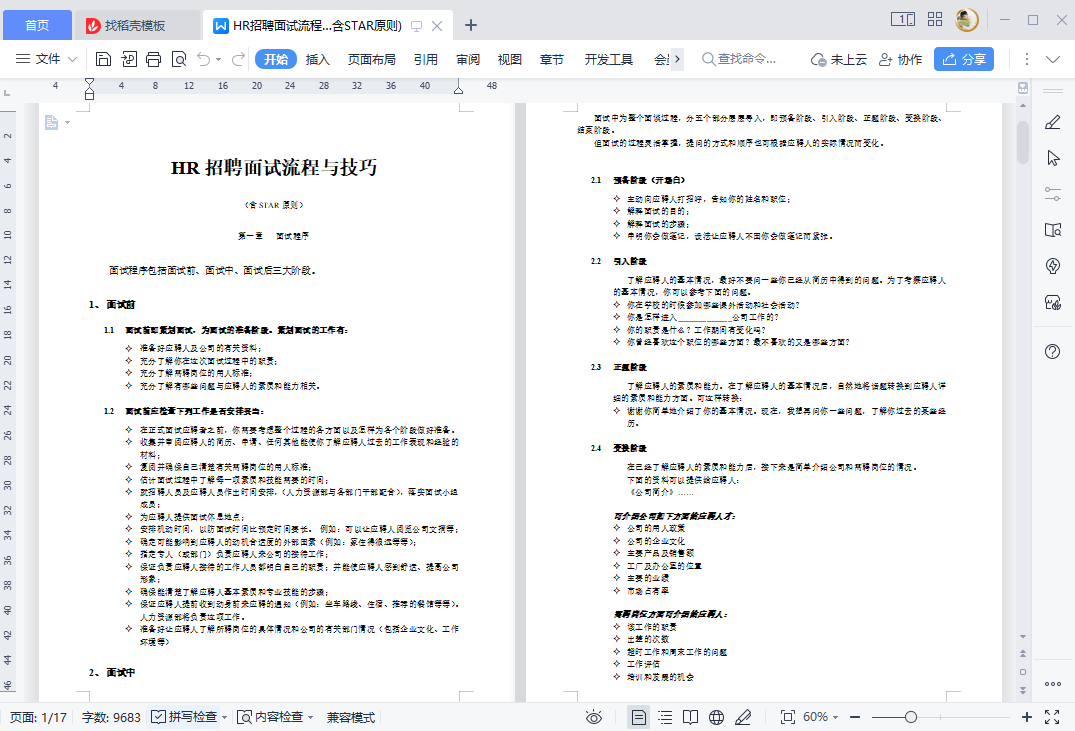Show more ribbon tabs arrow
1075x731 pixels.
click(x=677, y=60)
